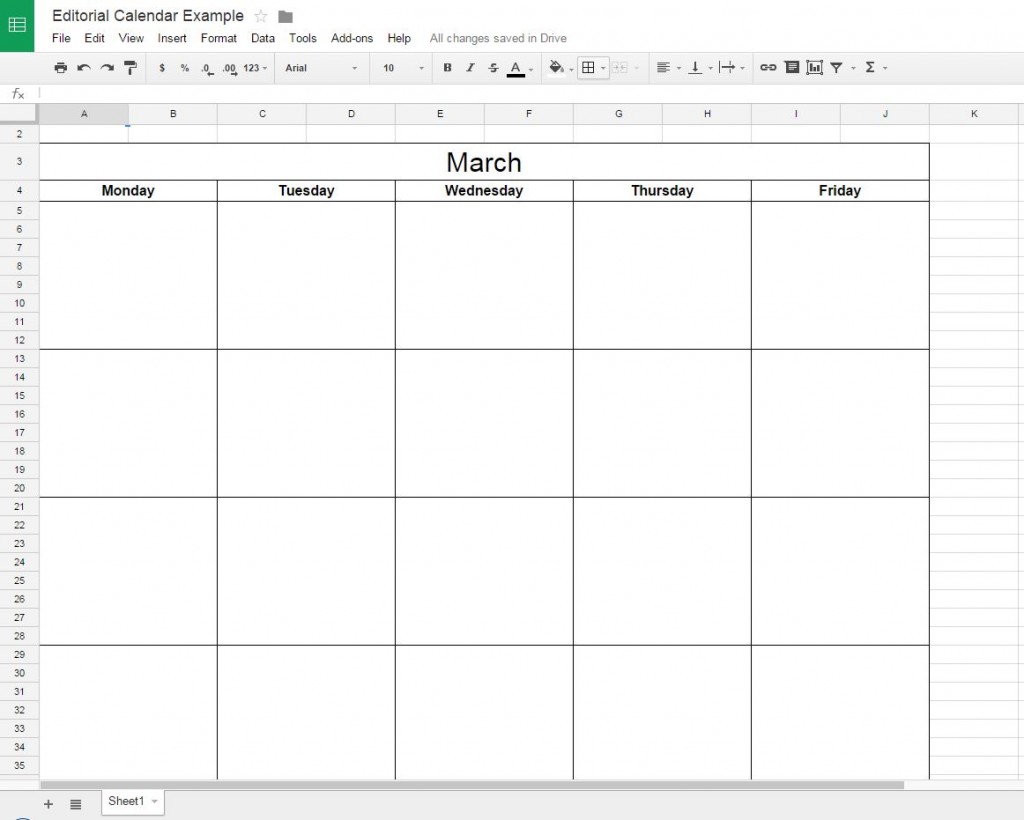Click the Insert comment icon
Screen dimensions: 1024x820
pyautogui.click(x=791, y=67)
